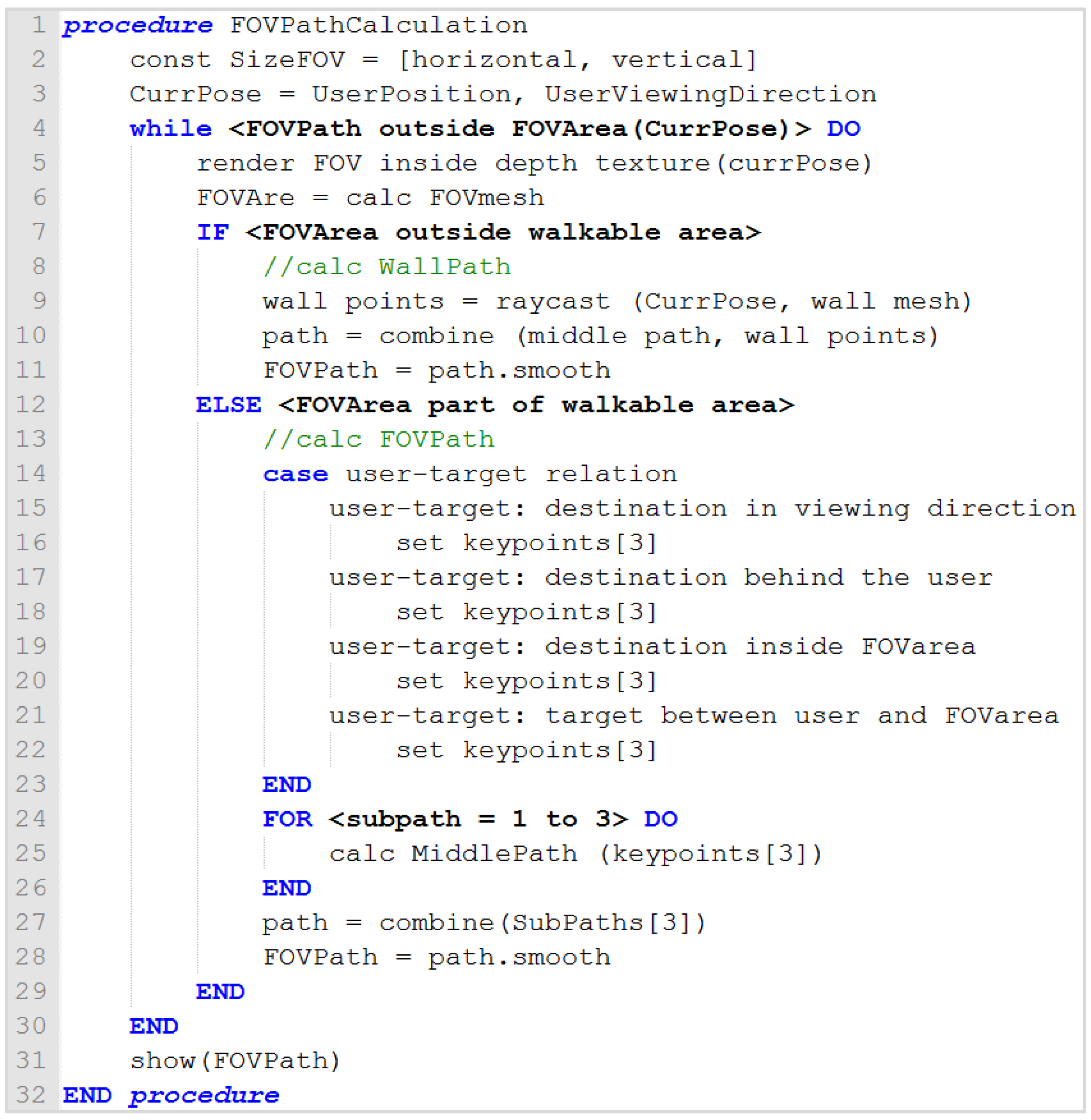Click 'destination behind the user' text

pos(768,578)
